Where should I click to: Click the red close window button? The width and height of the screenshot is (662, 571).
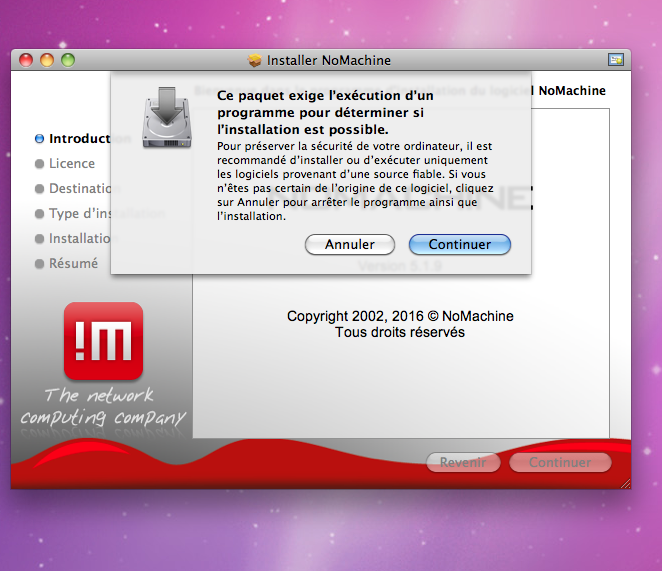pos(26,60)
